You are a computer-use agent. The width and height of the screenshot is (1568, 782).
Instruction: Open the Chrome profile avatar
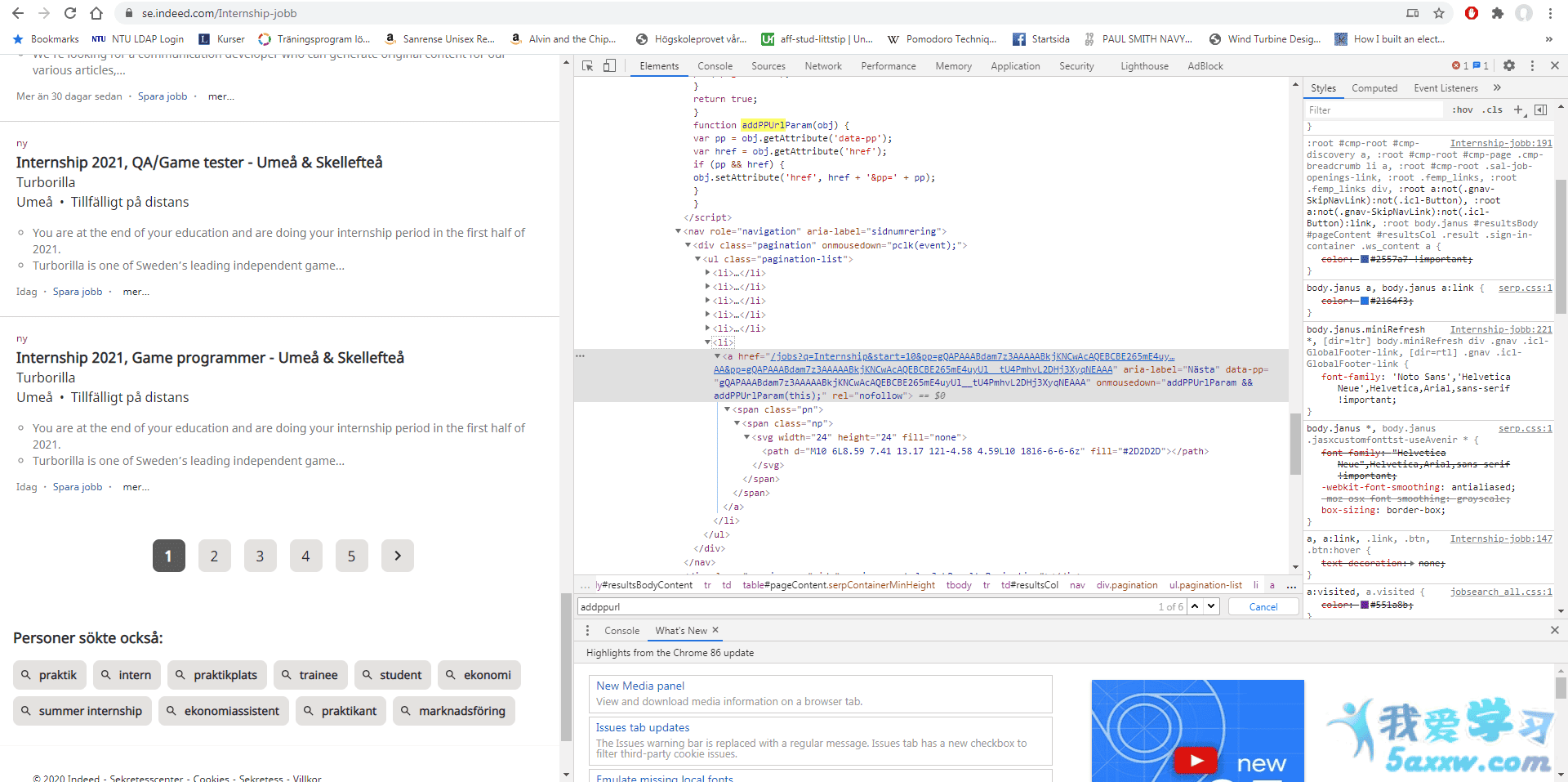tap(1524, 13)
